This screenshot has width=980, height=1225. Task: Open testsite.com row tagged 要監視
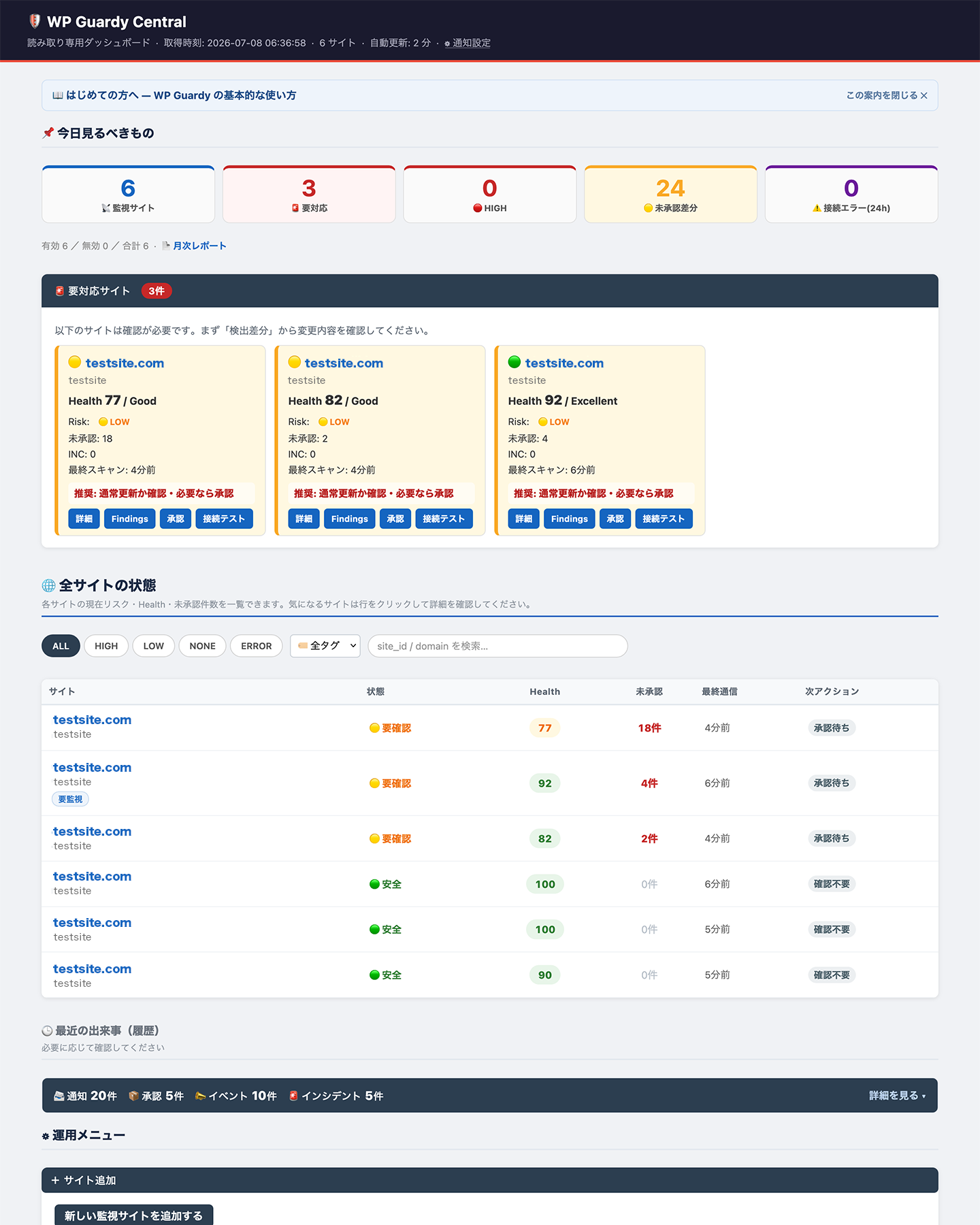pos(92,768)
